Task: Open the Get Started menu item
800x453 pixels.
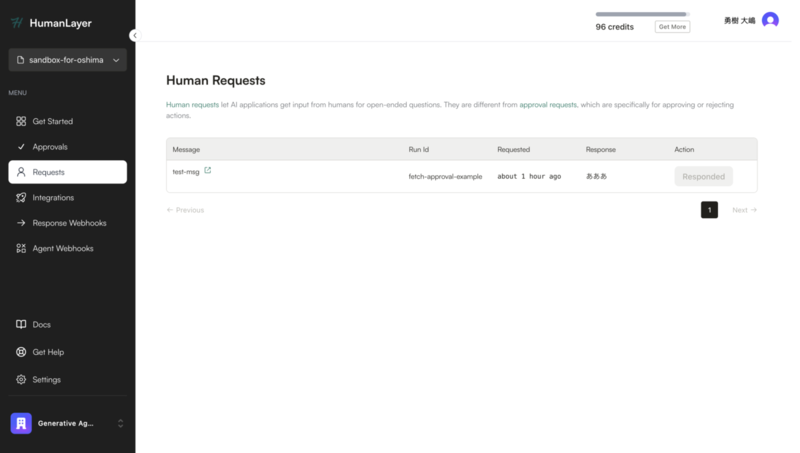Action: [67, 121]
